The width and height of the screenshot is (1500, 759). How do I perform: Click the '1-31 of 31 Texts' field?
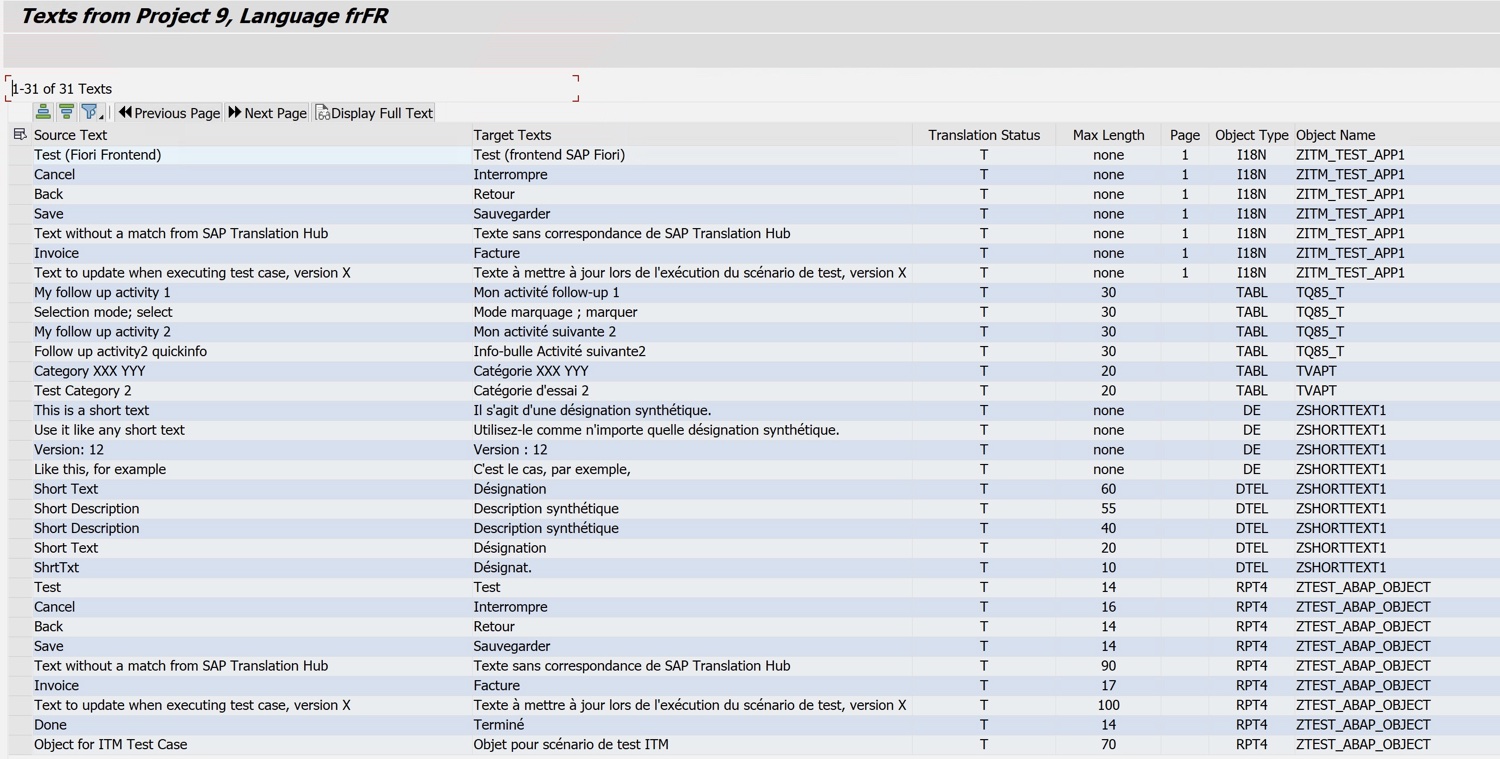[290, 89]
